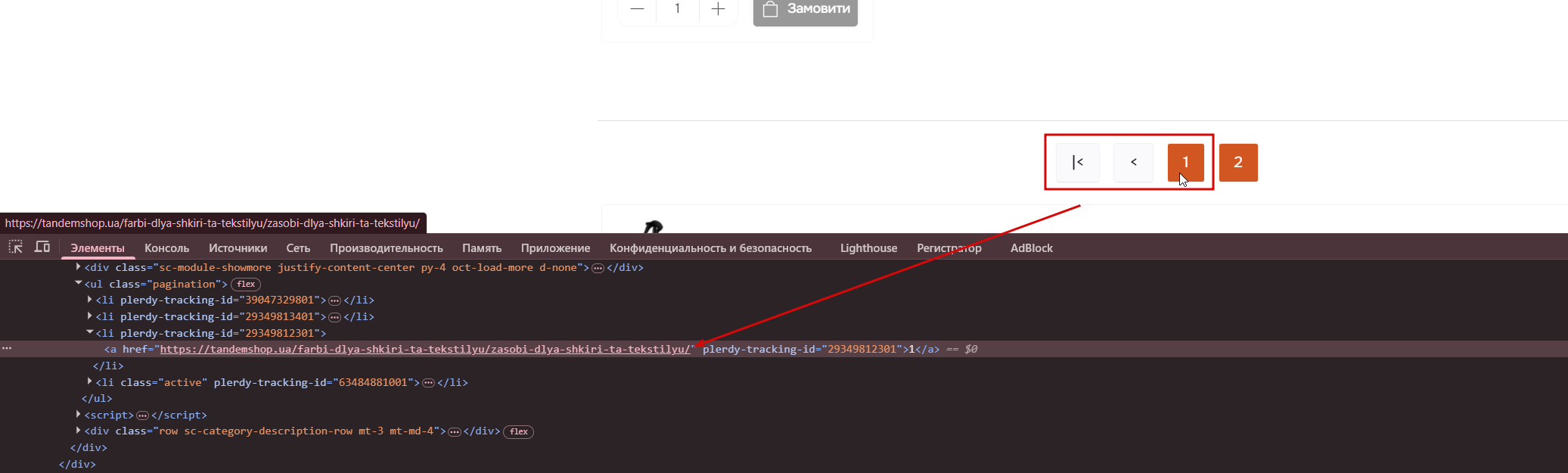The image size is (1568, 473).
Task: Select the closing </li> tag line
Action: [108, 366]
